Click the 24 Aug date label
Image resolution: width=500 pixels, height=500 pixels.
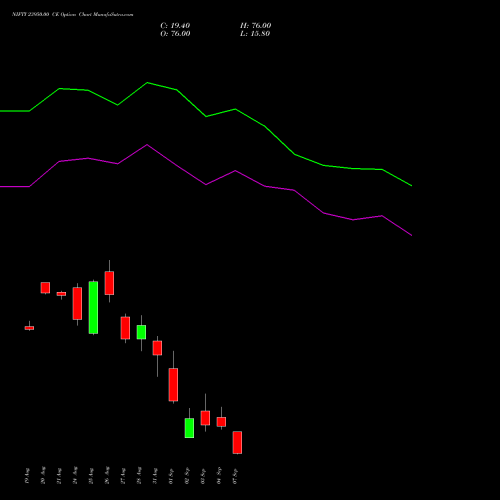click(x=75, y=476)
